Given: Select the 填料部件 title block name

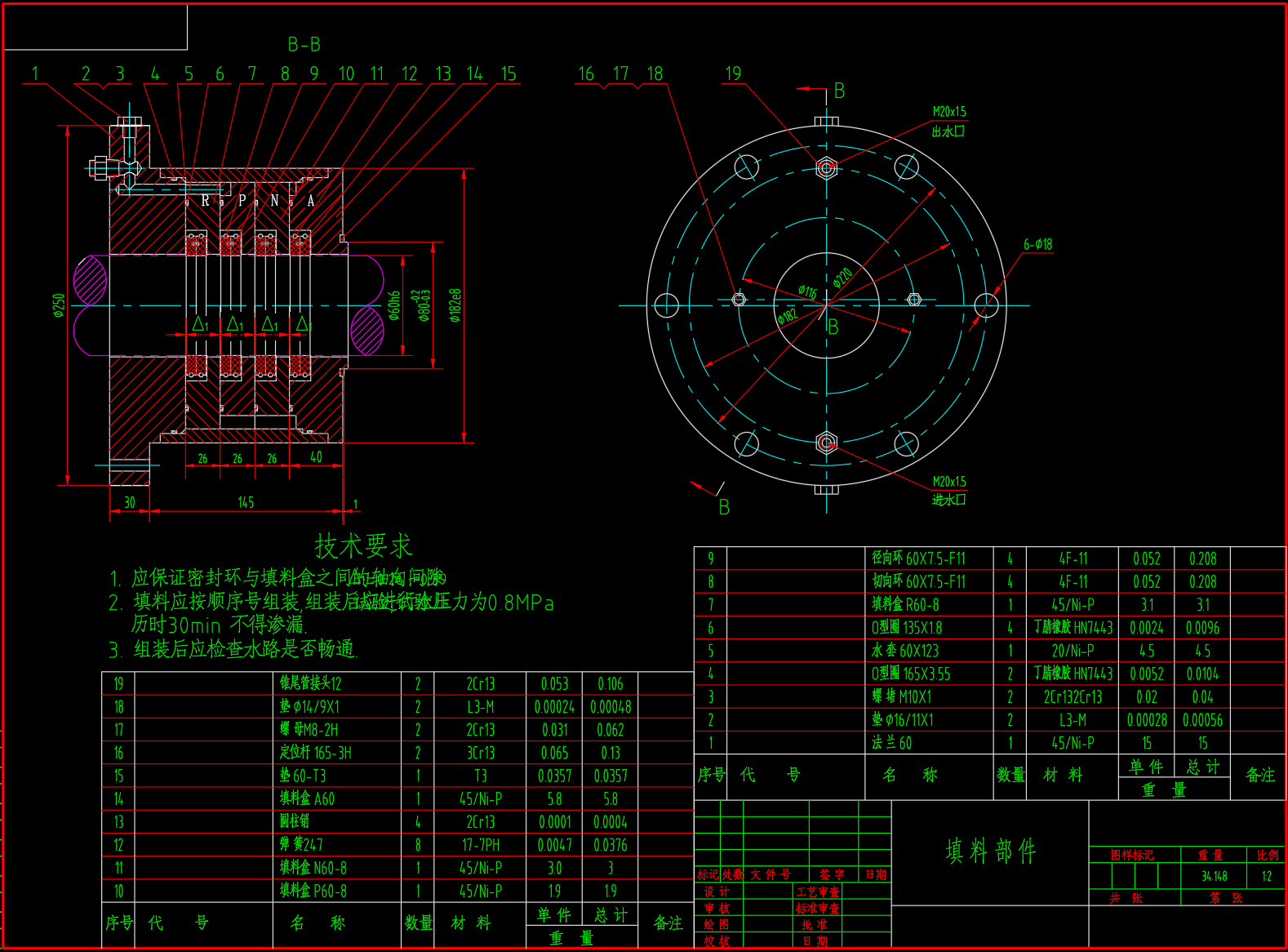Looking at the screenshot, I should coord(990,851).
